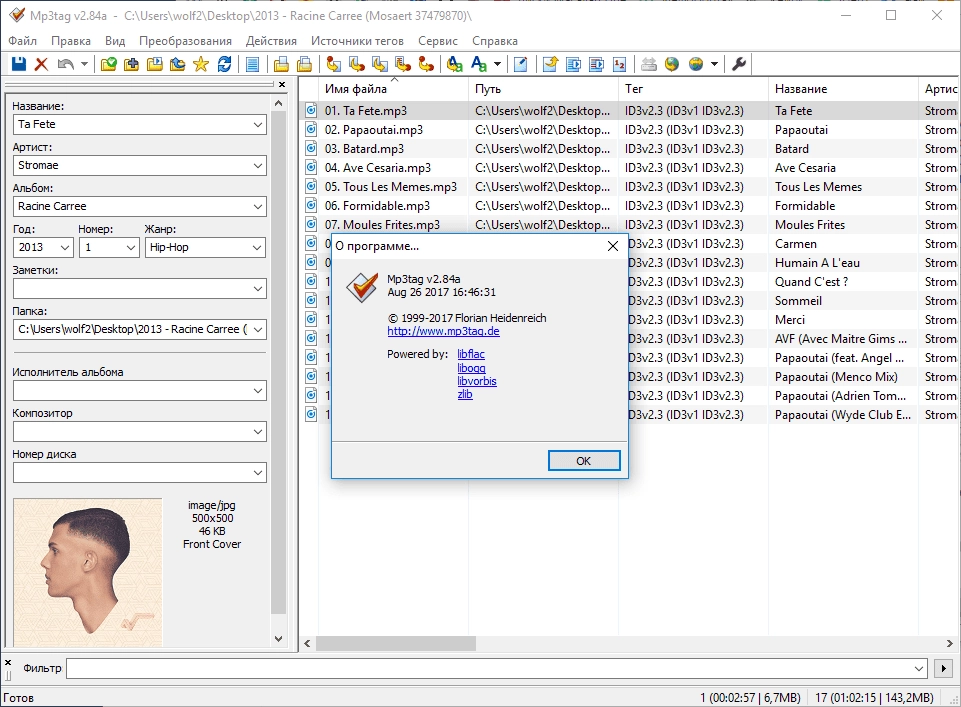Open the Файл menu
Screen dimensions: 961x707
click(x=23, y=41)
